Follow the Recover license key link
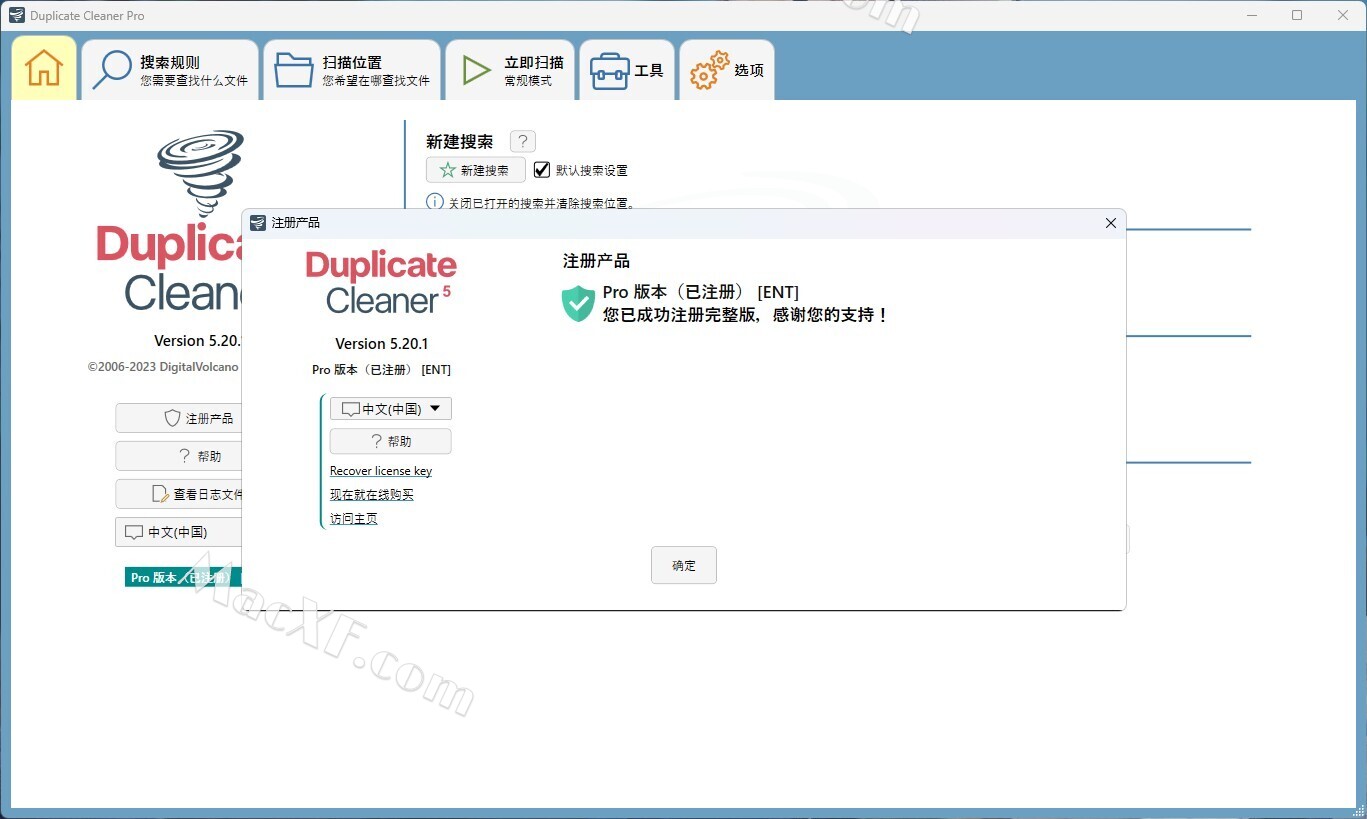Screen dimensions: 1367x819 coord(381,471)
